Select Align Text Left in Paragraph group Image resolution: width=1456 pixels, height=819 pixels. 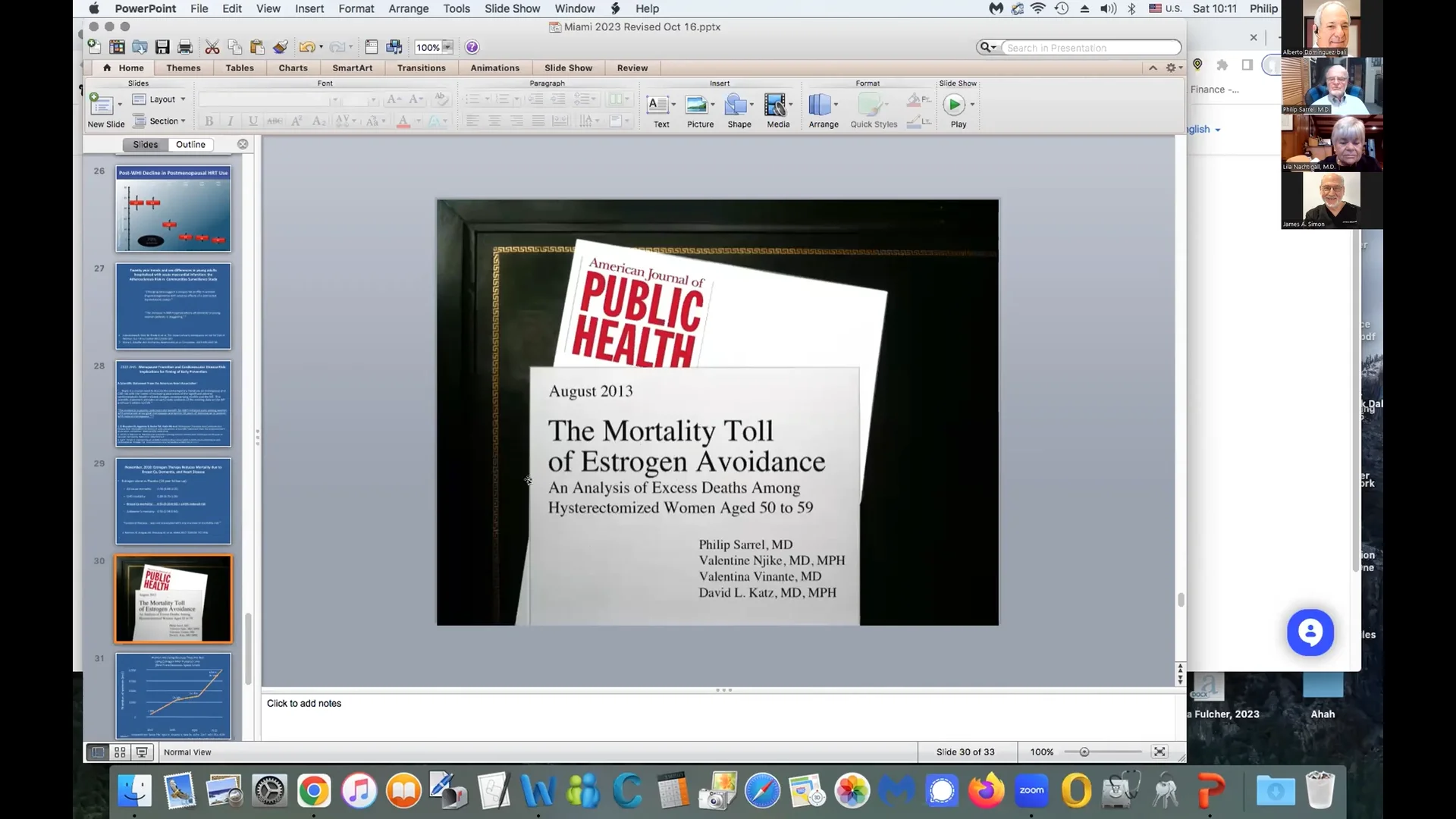pos(472,121)
